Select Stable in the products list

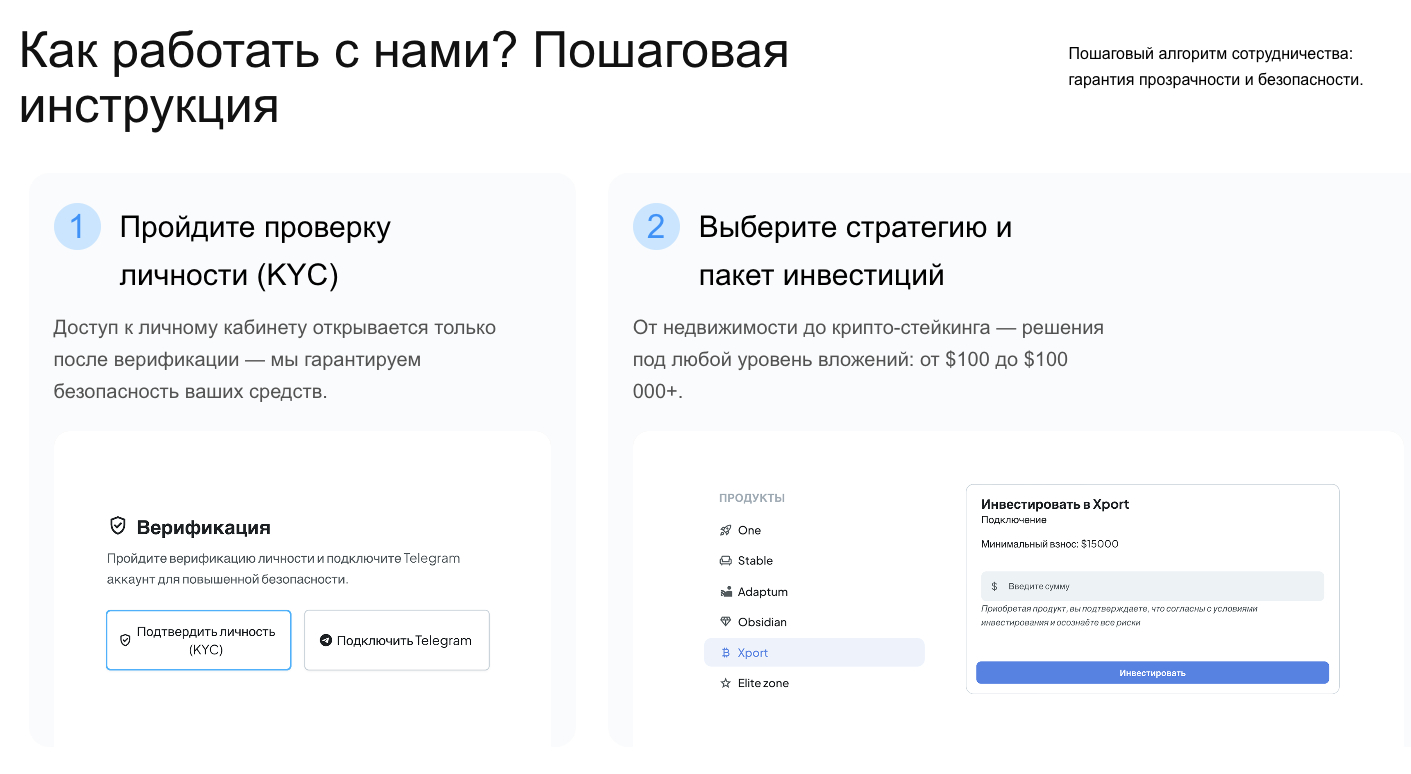click(x=755, y=561)
